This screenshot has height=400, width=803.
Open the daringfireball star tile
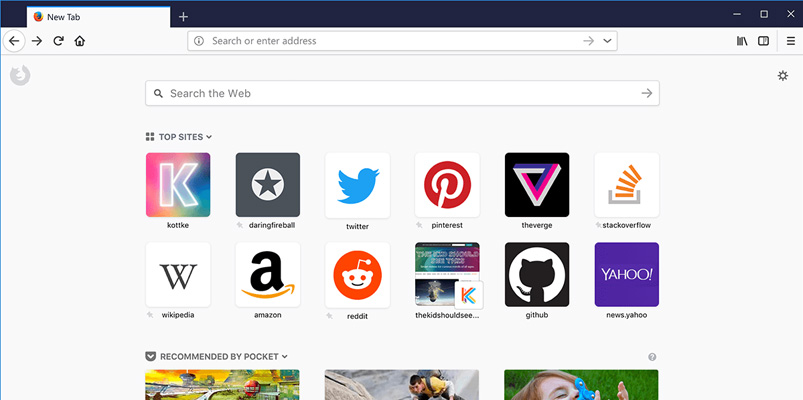click(x=267, y=185)
